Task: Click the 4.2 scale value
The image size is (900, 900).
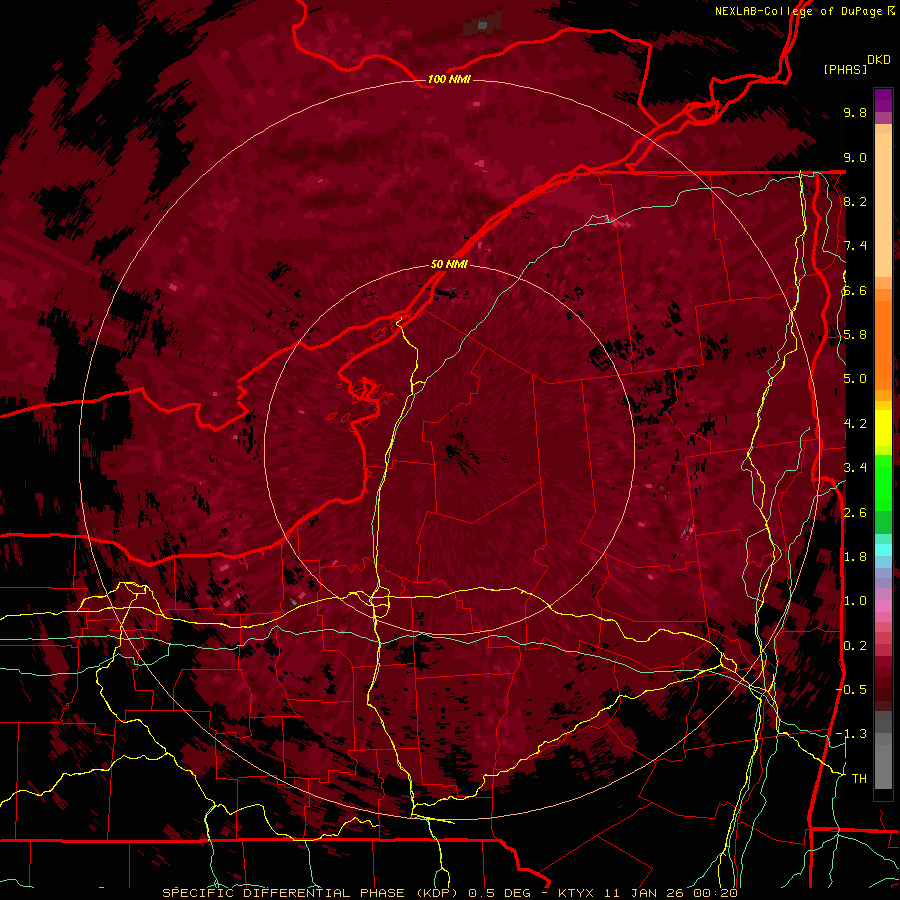Action: pyautogui.click(x=855, y=424)
